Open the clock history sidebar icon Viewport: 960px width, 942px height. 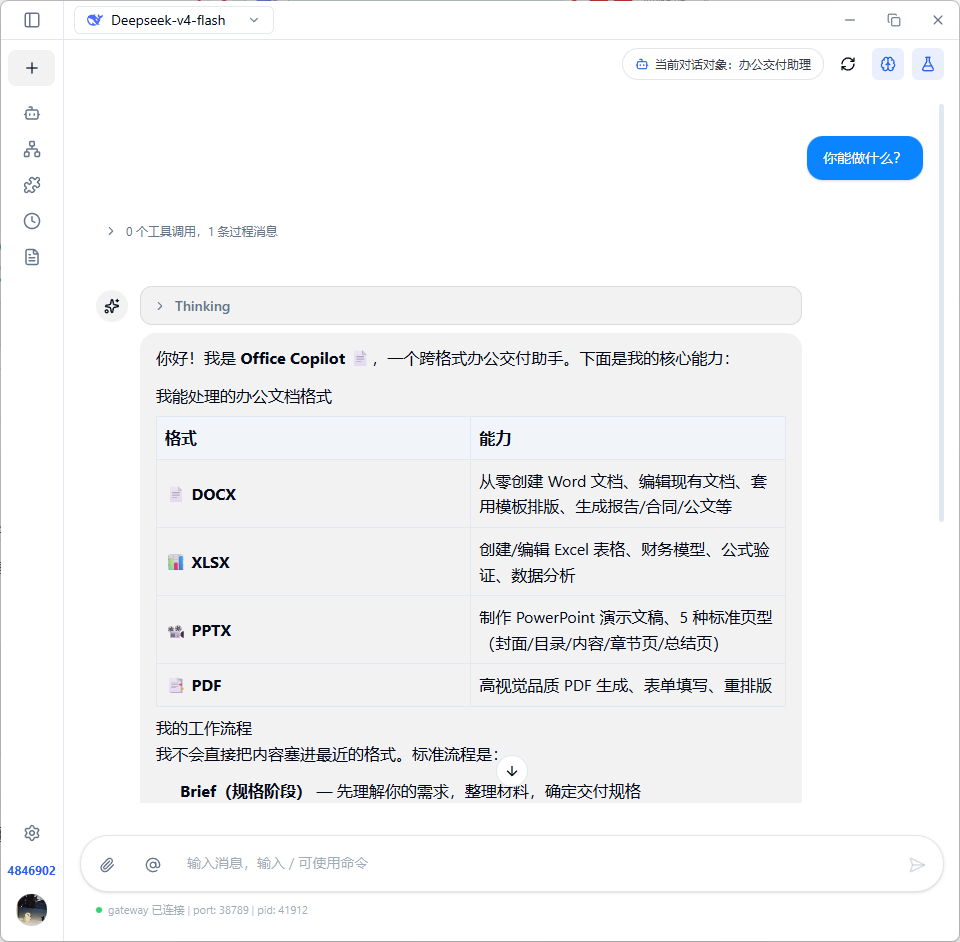[32, 221]
